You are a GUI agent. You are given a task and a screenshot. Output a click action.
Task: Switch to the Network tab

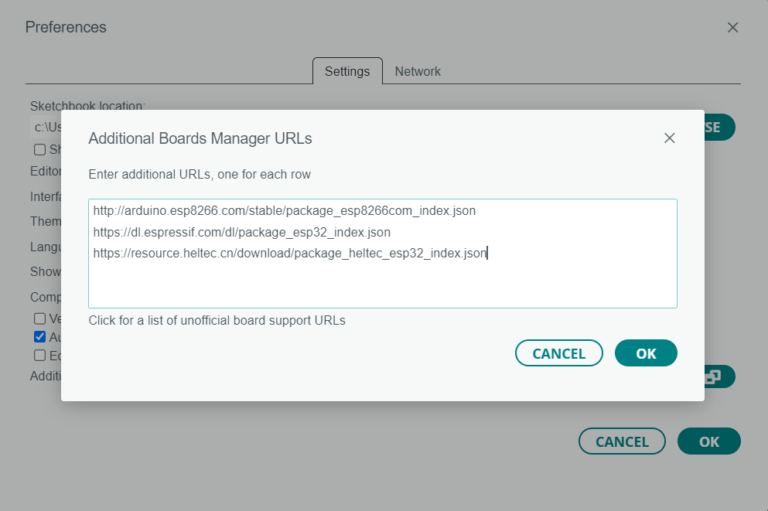click(417, 72)
